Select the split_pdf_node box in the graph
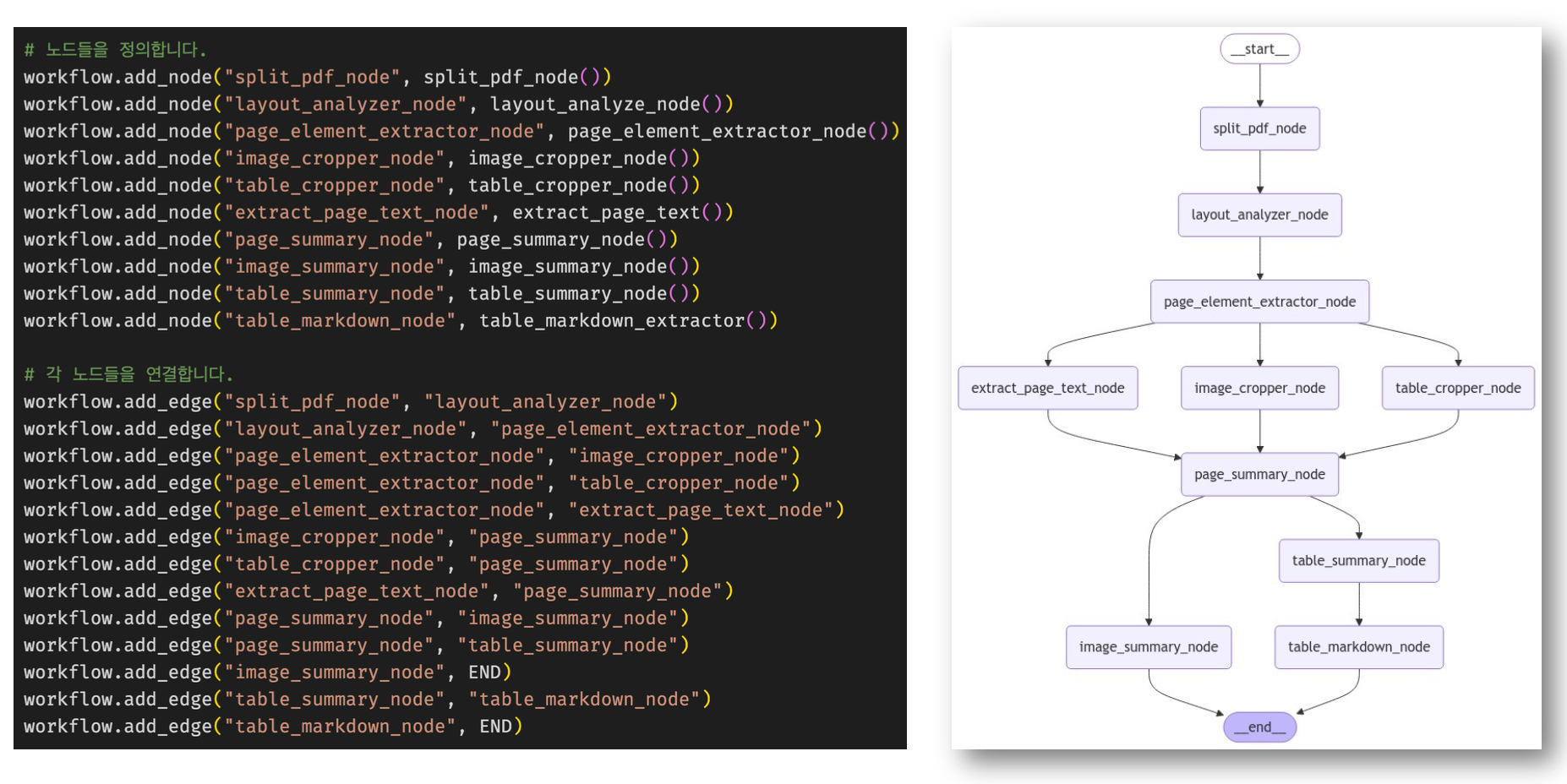Screen dimensions: 1567x784 pos(1259,128)
